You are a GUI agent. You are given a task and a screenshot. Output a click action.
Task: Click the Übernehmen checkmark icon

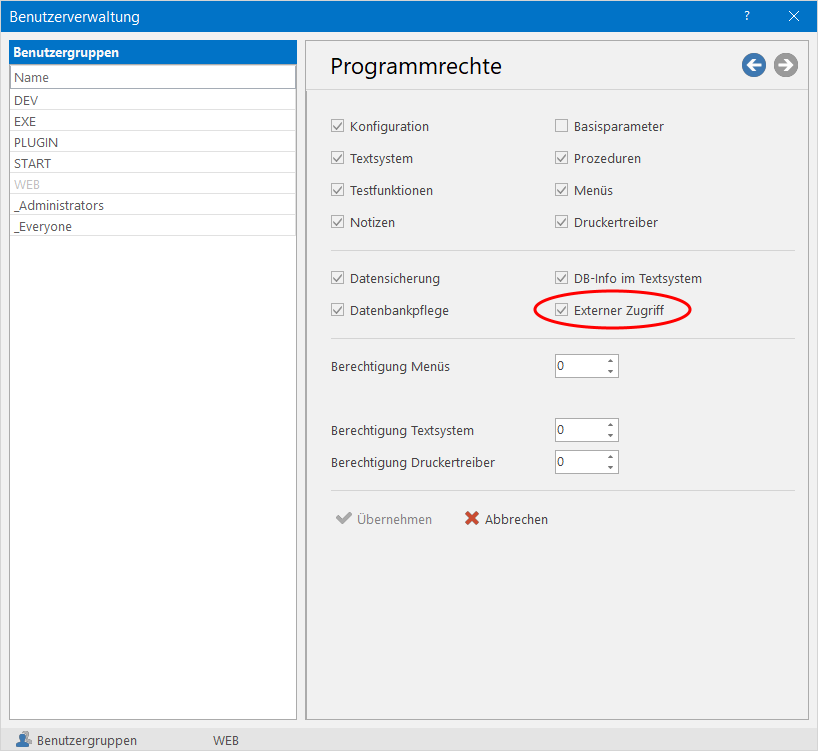tap(343, 519)
